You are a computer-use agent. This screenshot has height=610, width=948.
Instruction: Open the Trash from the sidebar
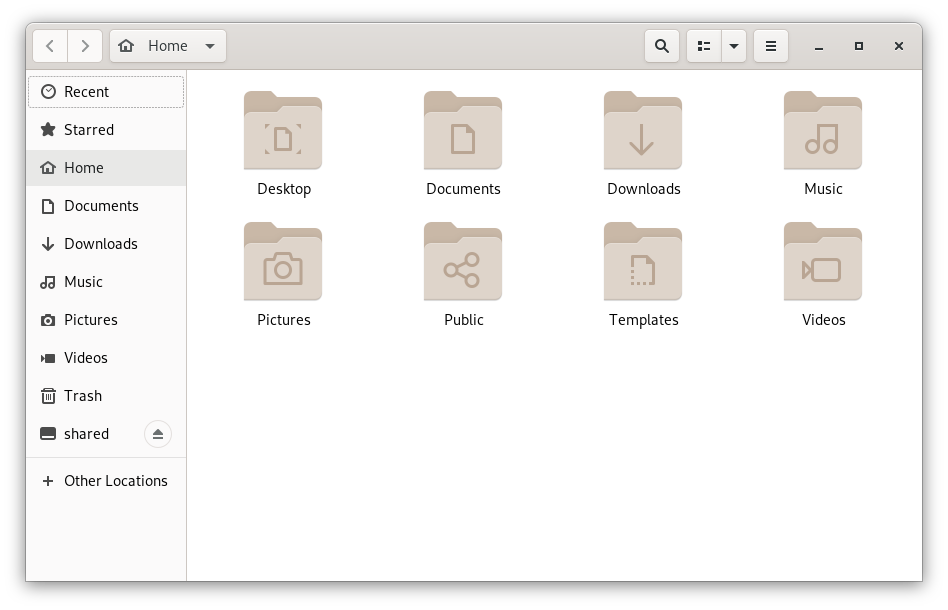click(83, 395)
